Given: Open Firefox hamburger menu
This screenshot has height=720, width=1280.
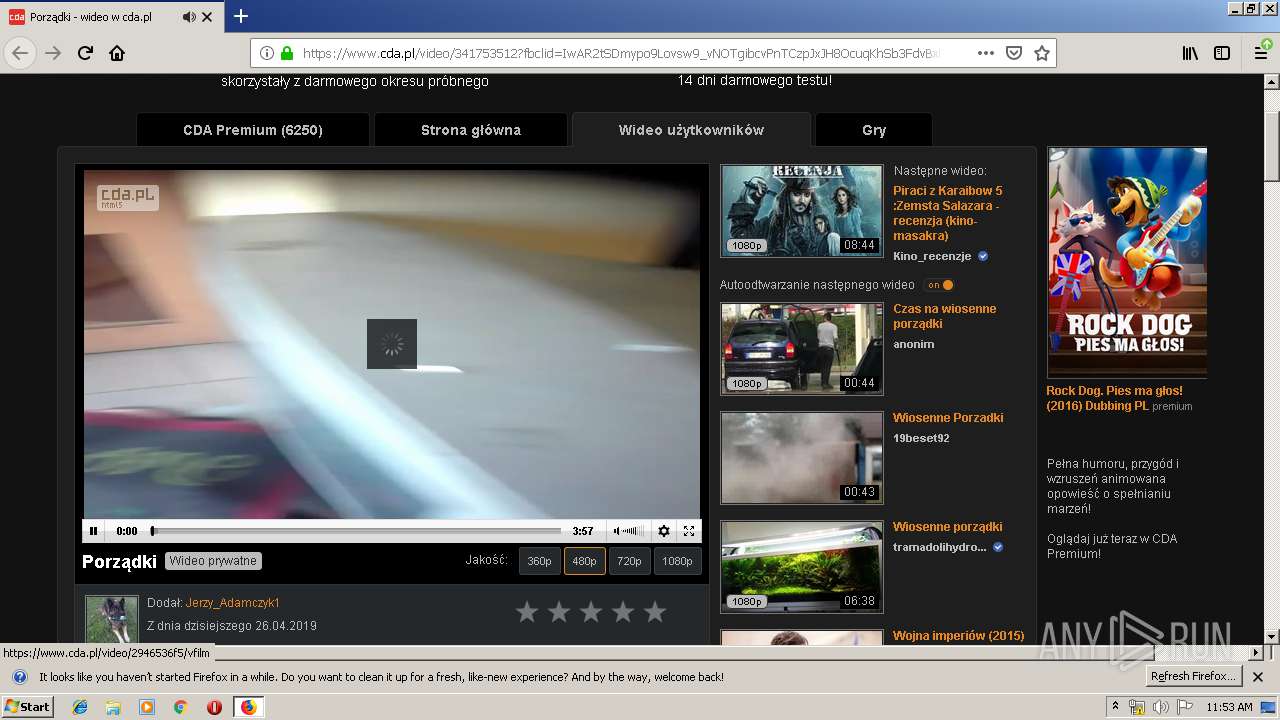Looking at the screenshot, I should [x=1261, y=53].
